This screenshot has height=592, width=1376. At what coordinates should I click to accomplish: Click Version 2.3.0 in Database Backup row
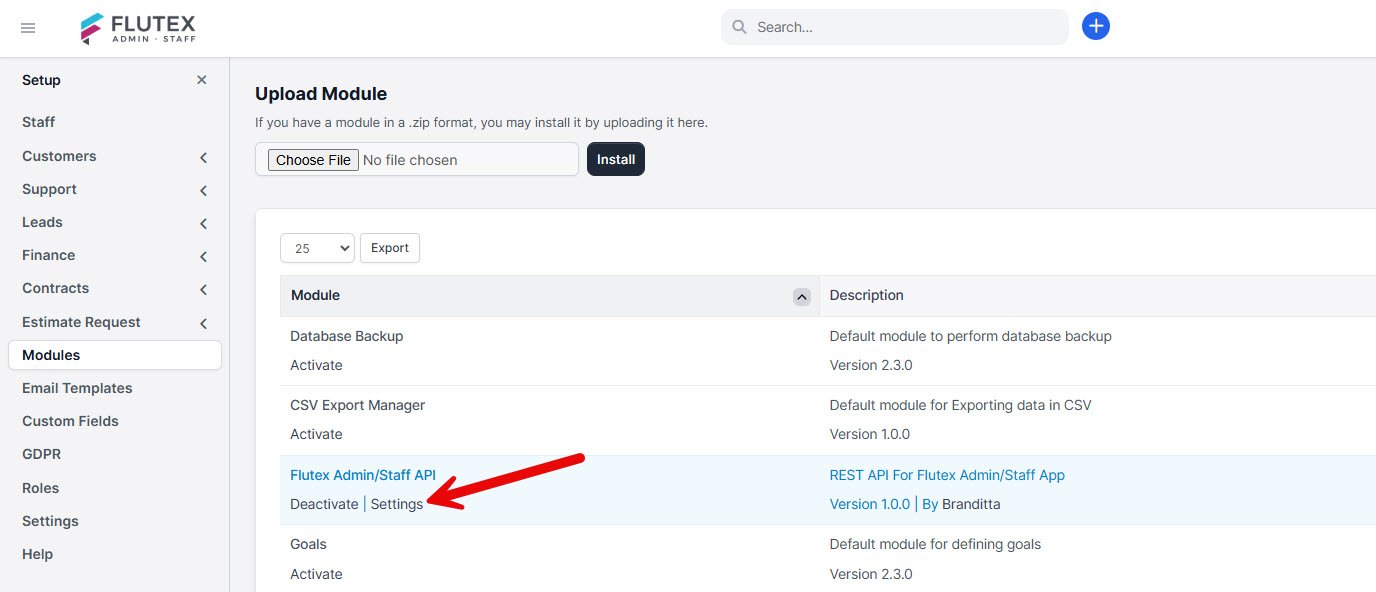(x=871, y=365)
